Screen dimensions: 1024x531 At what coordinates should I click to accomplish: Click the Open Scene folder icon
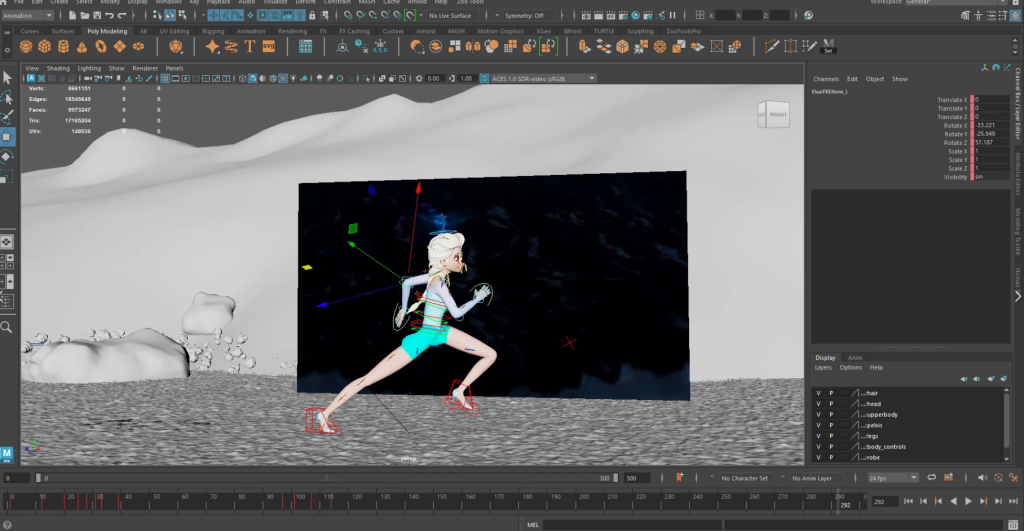84,15
